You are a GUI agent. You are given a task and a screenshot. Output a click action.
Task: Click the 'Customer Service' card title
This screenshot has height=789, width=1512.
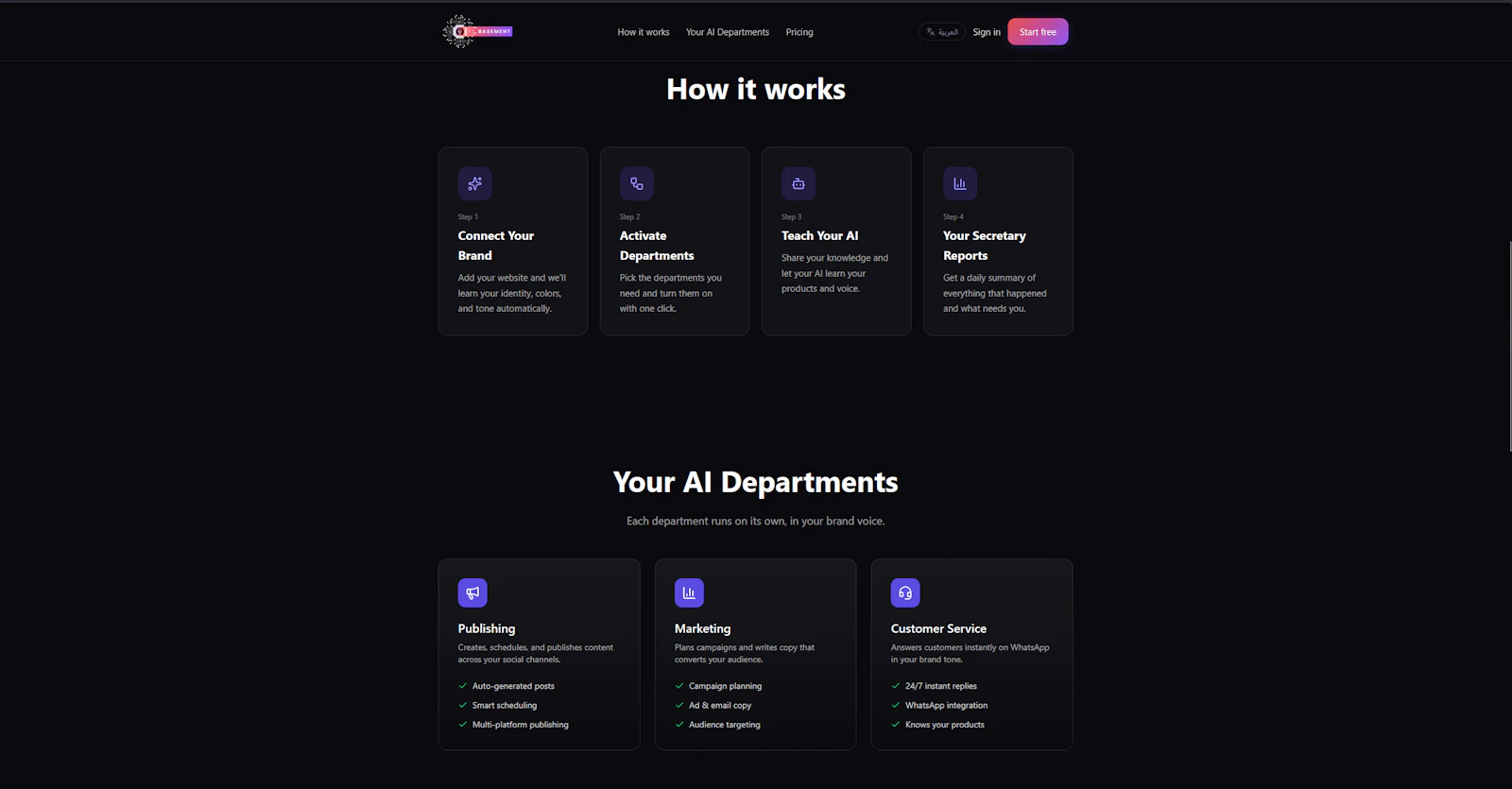click(938, 628)
